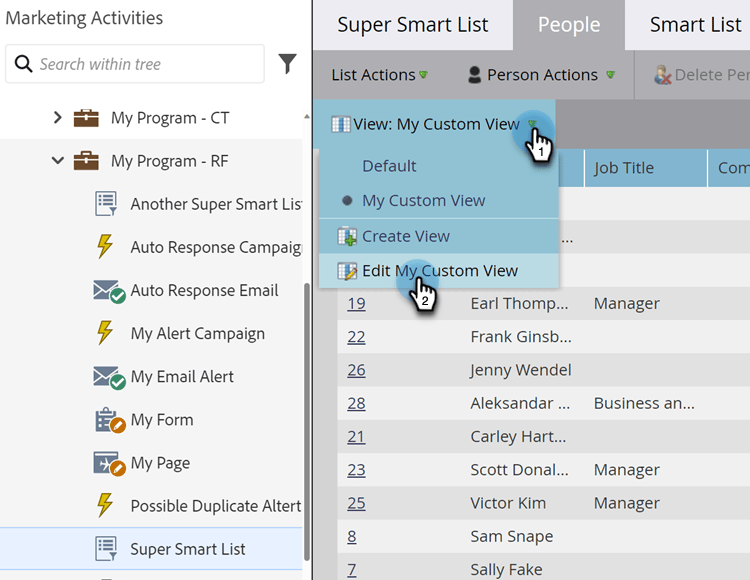Switch to the People tab
Image resolution: width=750 pixels, height=580 pixels.
click(569, 25)
